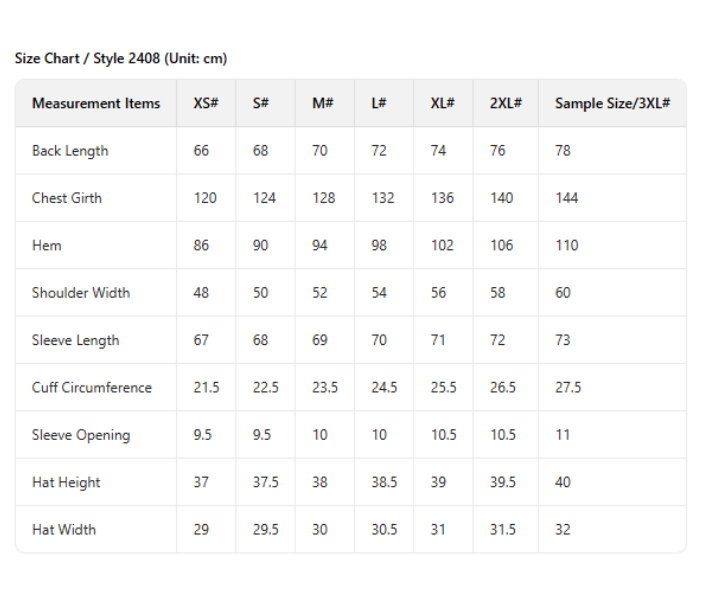Click the Hem value 102

pos(443,246)
